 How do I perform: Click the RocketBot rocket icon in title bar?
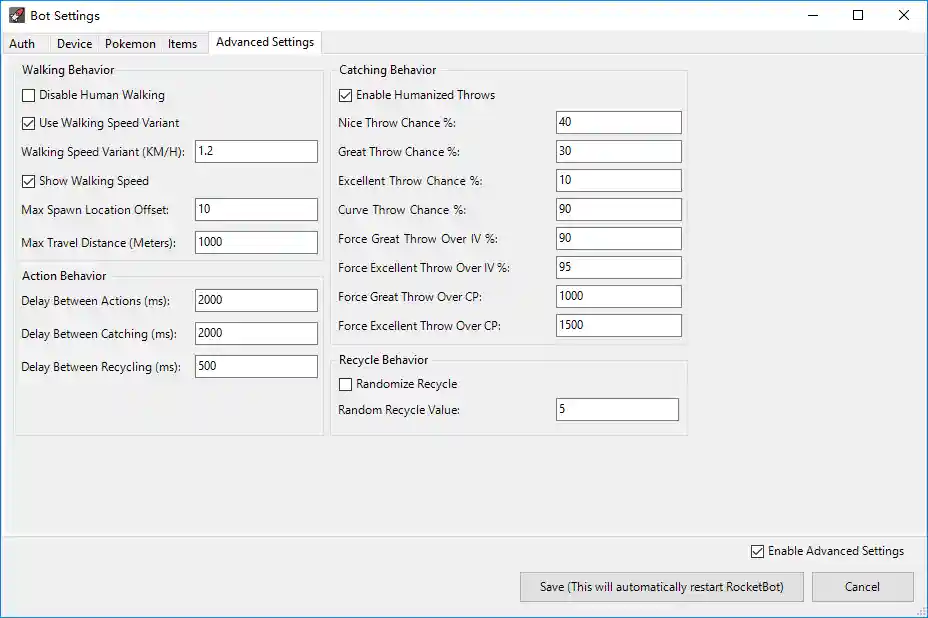17,16
